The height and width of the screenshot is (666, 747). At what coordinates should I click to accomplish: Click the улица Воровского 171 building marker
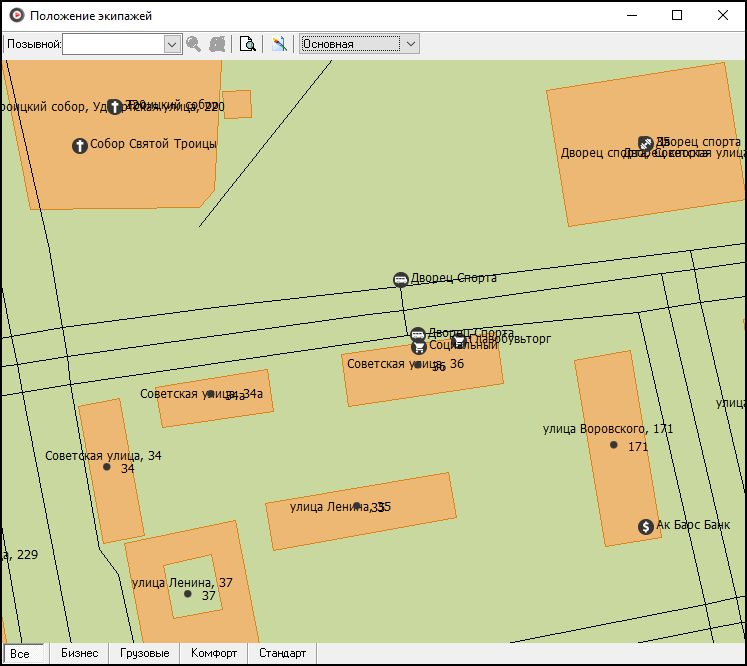(614, 445)
